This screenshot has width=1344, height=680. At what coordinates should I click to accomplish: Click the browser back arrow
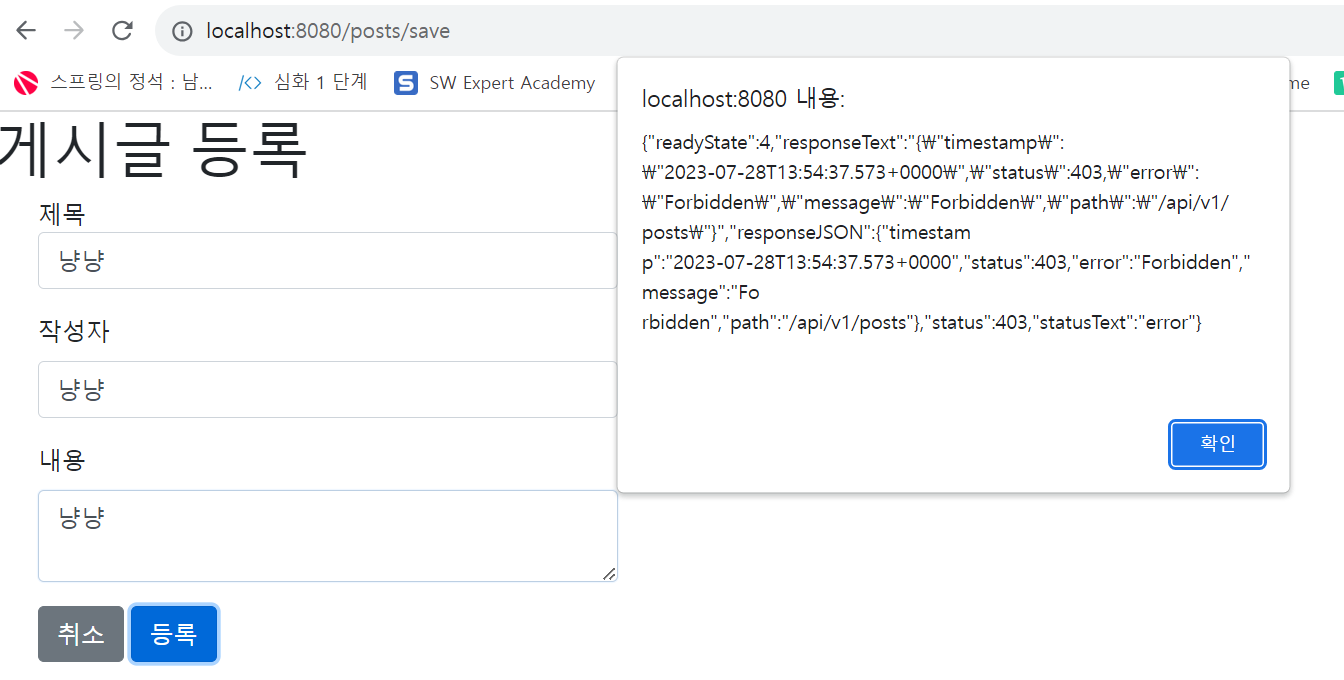pyautogui.click(x=26, y=31)
